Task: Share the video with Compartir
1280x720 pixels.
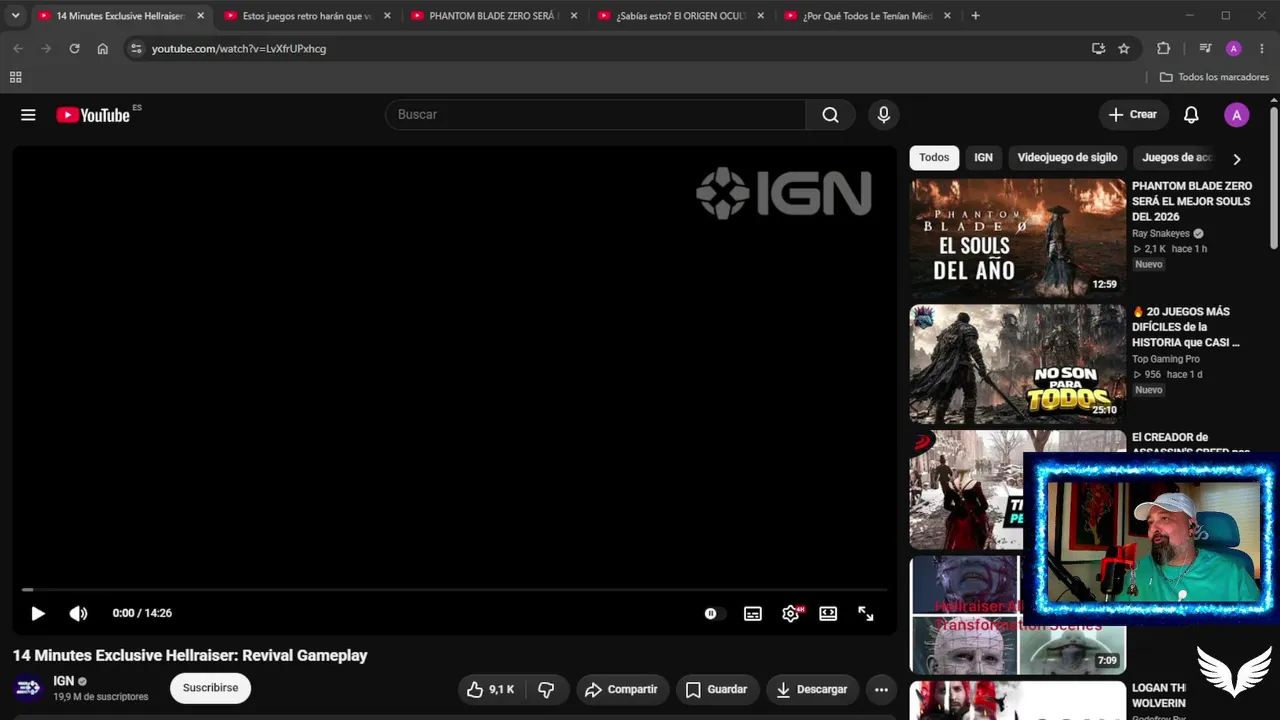Action: [x=621, y=689]
